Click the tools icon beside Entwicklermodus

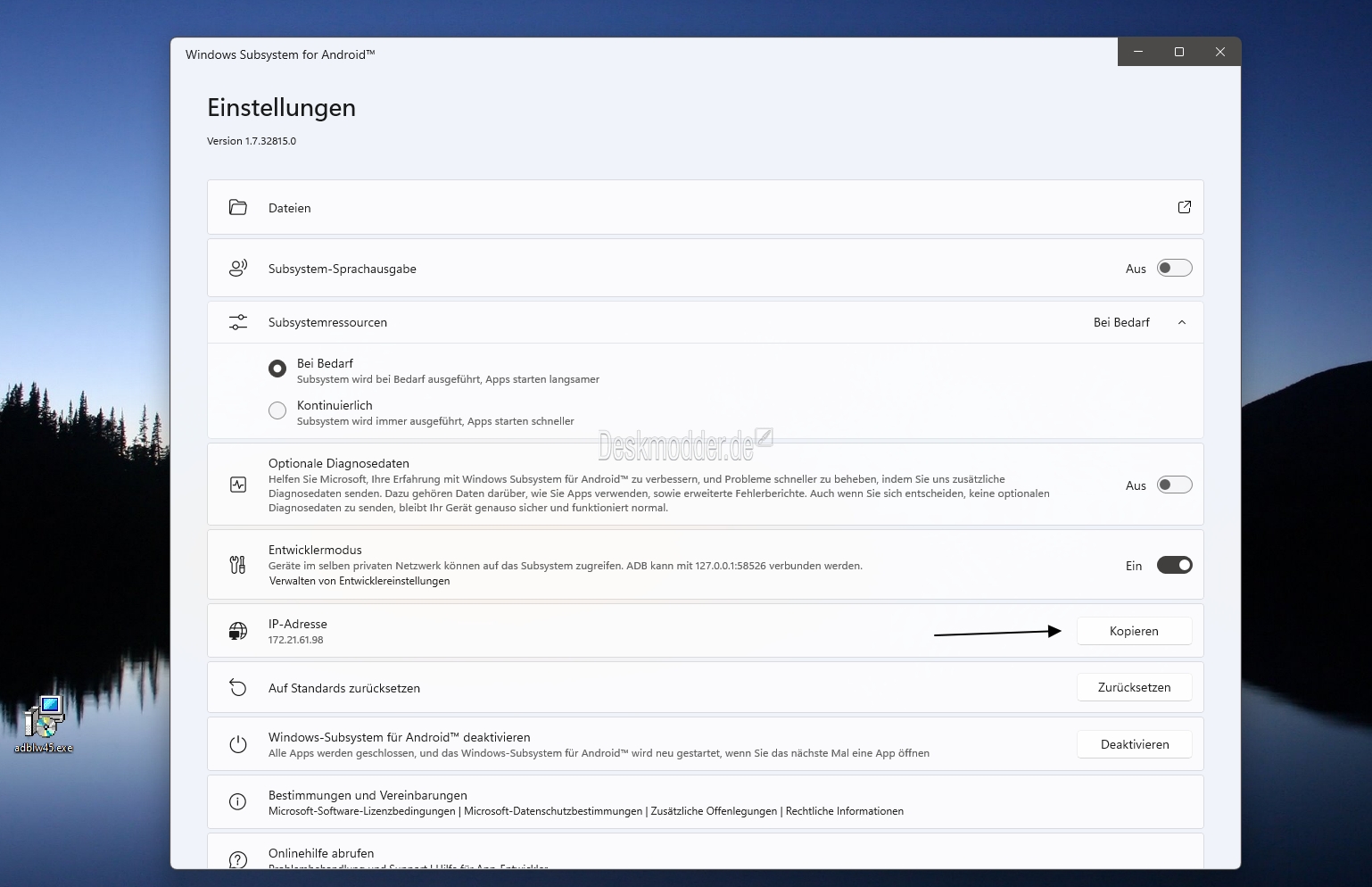click(x=238, y=565)
